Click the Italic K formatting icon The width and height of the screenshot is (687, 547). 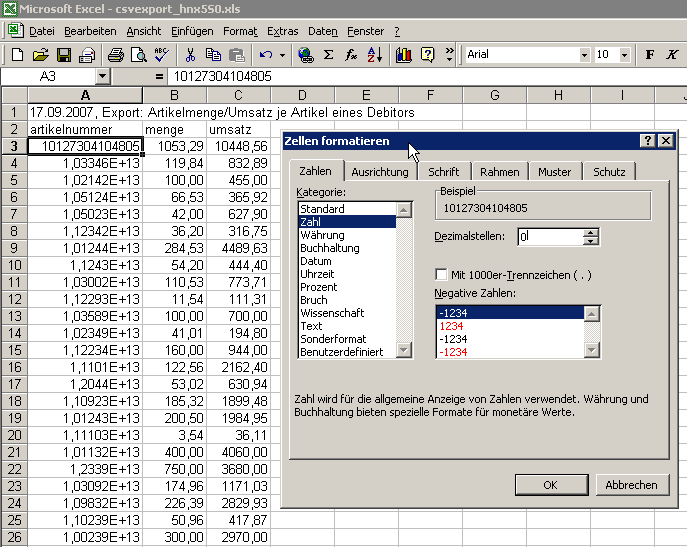point(673,55)
